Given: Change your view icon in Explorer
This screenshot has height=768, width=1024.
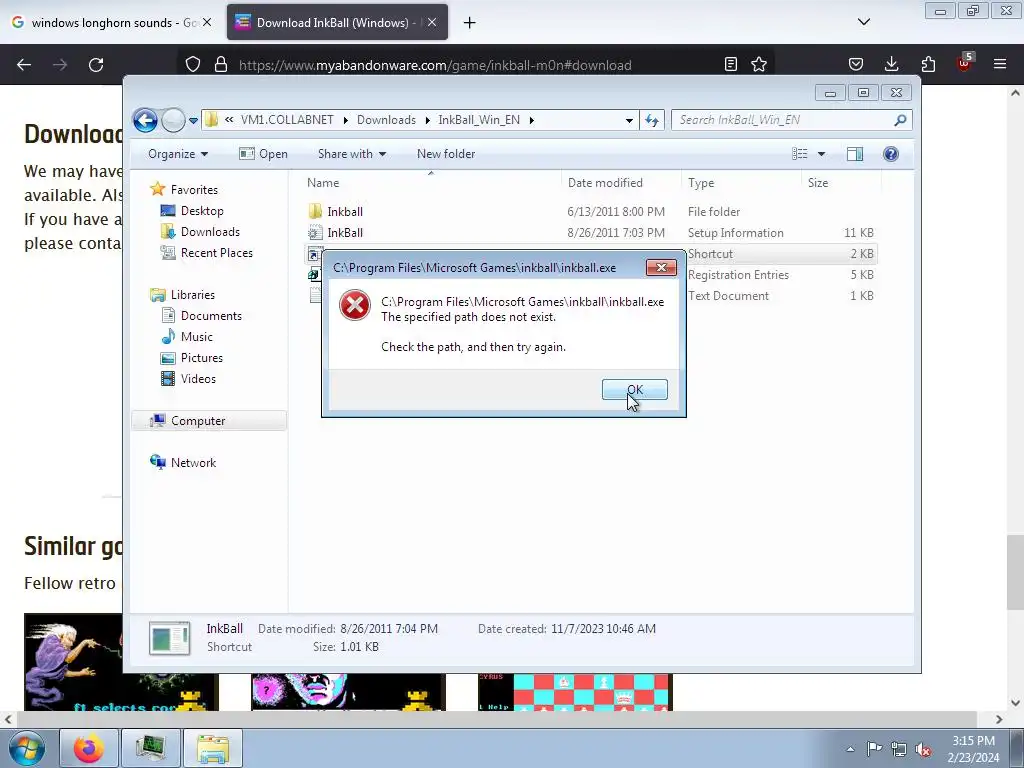Looking at the screenshot, I should 800,154.
